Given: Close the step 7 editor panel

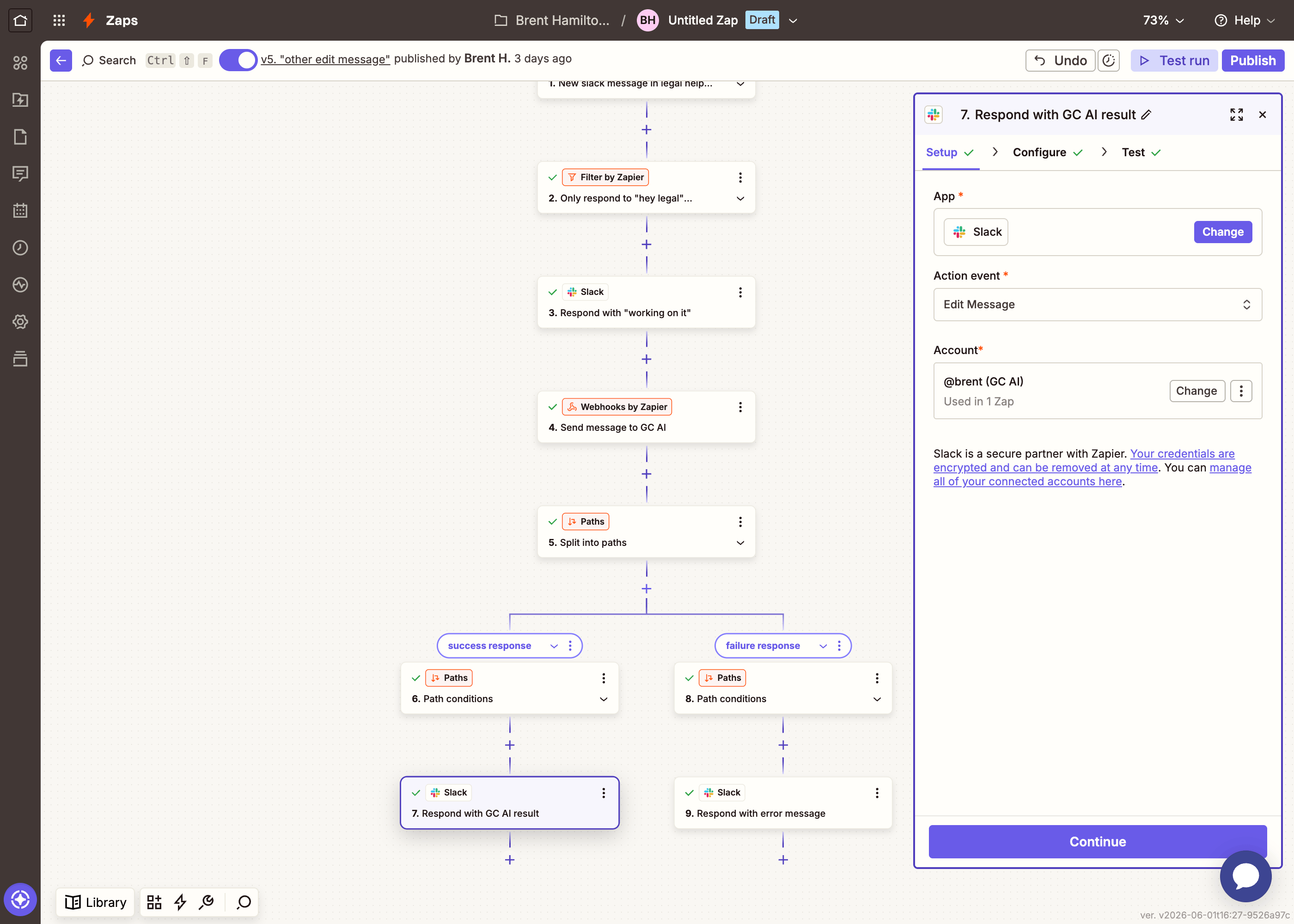Looking at the screenshot, I should tap(1263, 114).
